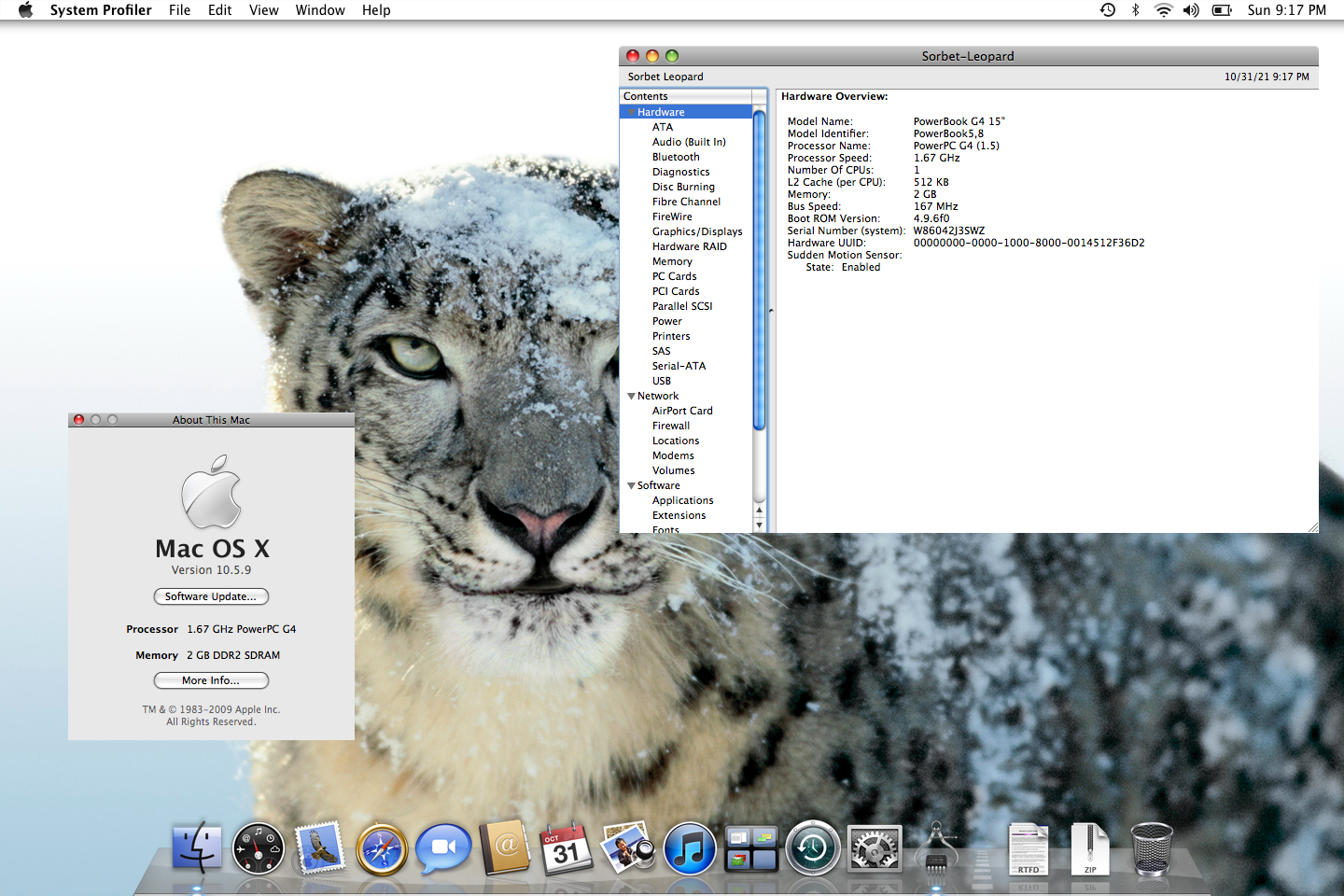Viewport: 1344px width, 896px height.
Task: Select AirPort Card under Network
Action: (x=682, y=411)
